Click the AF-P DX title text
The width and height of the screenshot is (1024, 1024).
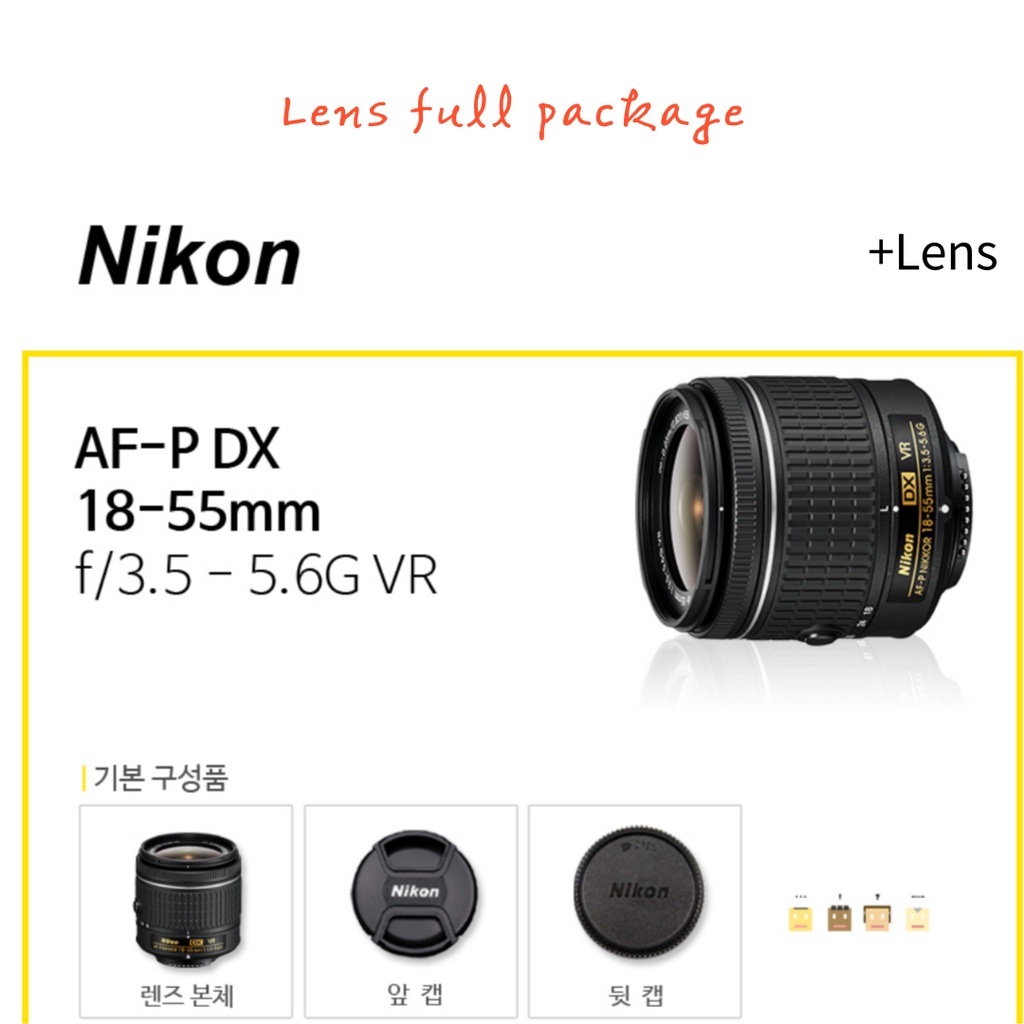(x=178, y=448)
